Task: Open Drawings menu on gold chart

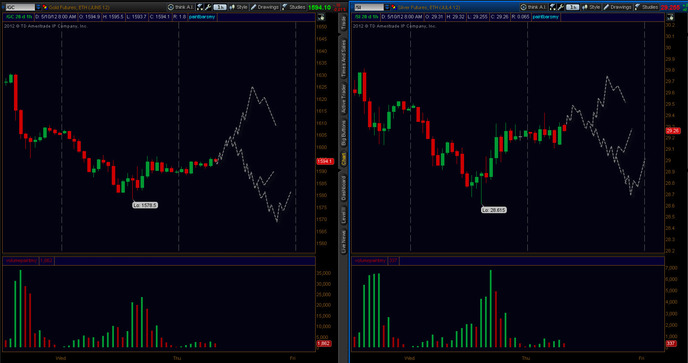Action: 265,7
